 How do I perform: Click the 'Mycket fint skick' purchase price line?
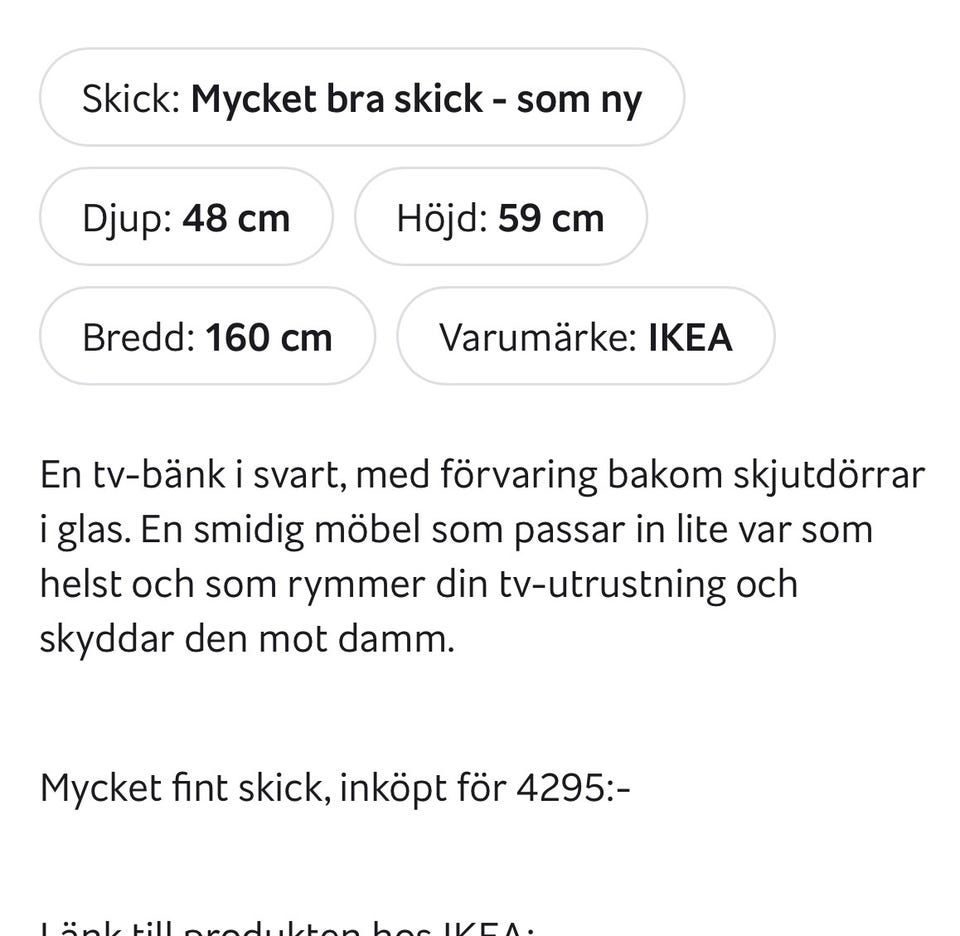tap(335, 787)
